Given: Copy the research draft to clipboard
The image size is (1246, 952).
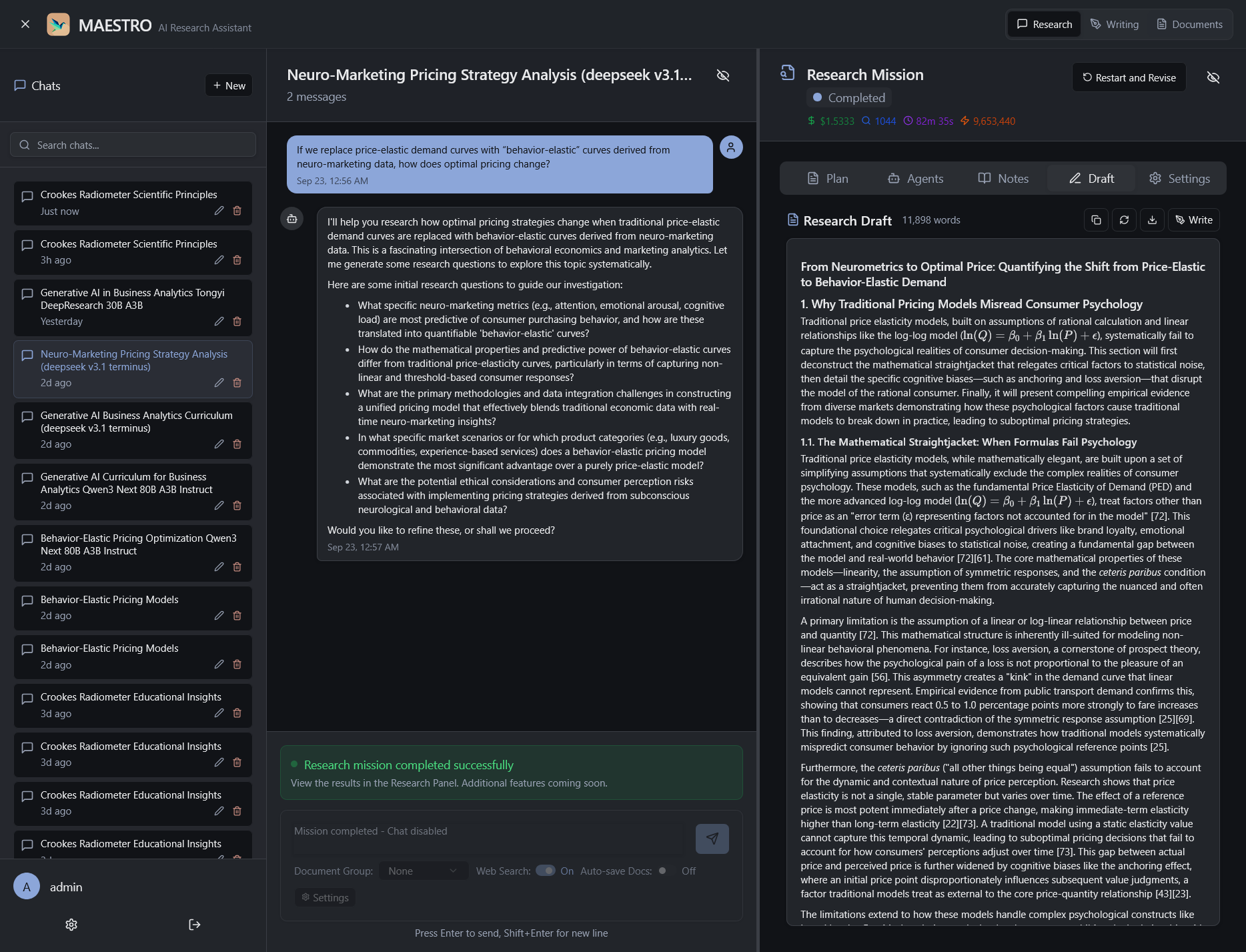Looking at the screenshot, I should [x=1096, y=220].
